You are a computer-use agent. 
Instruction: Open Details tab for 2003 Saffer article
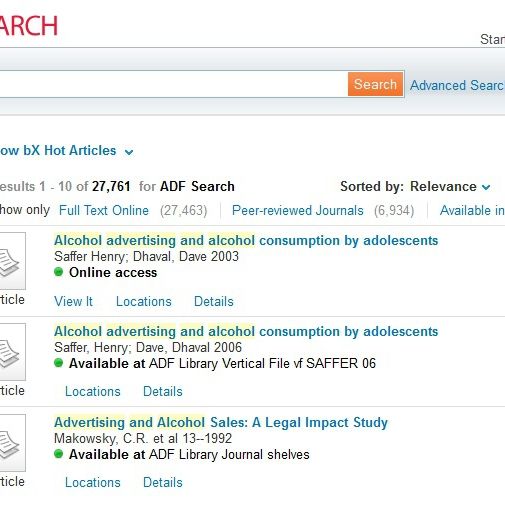pyautogui.click(x=214, y=301)
